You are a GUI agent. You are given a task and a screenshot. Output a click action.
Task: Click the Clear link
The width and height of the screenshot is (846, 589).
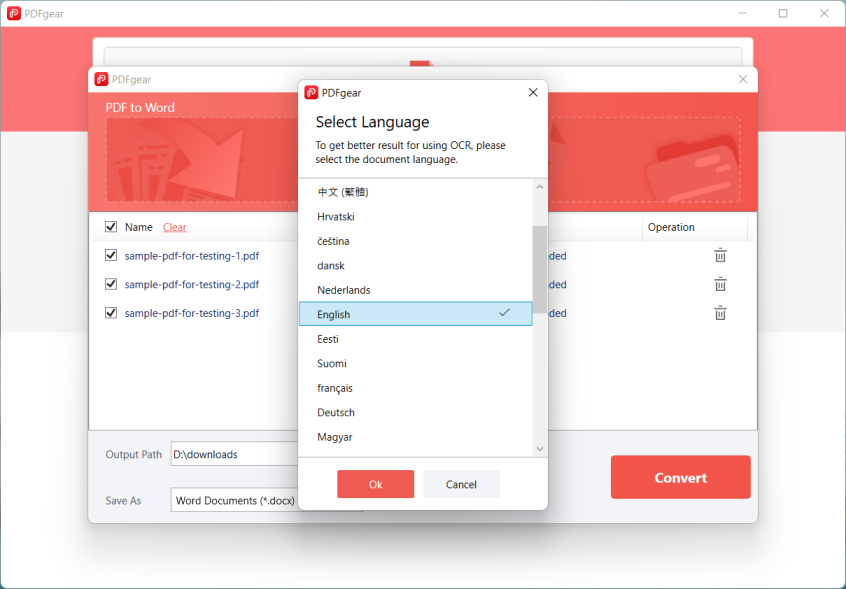tap(175, 227)
